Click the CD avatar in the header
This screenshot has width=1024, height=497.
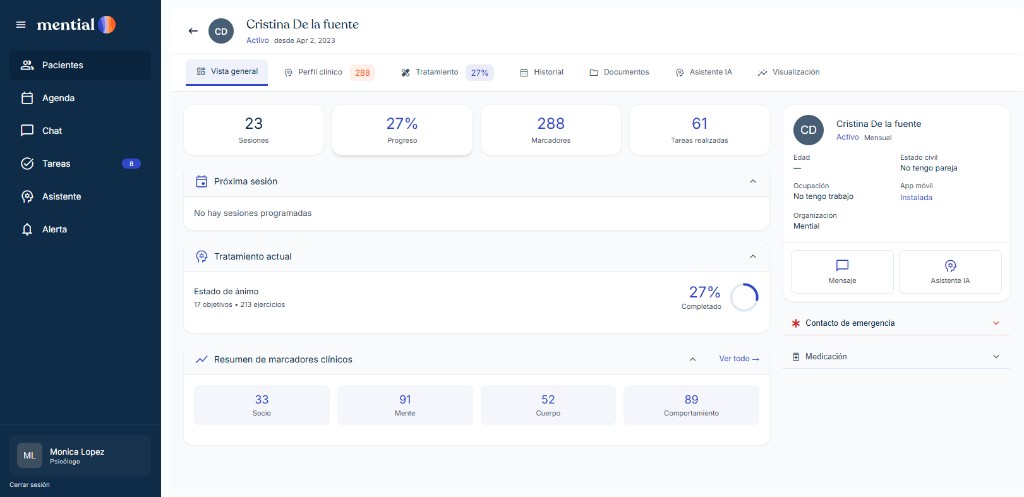click(221, 31)
